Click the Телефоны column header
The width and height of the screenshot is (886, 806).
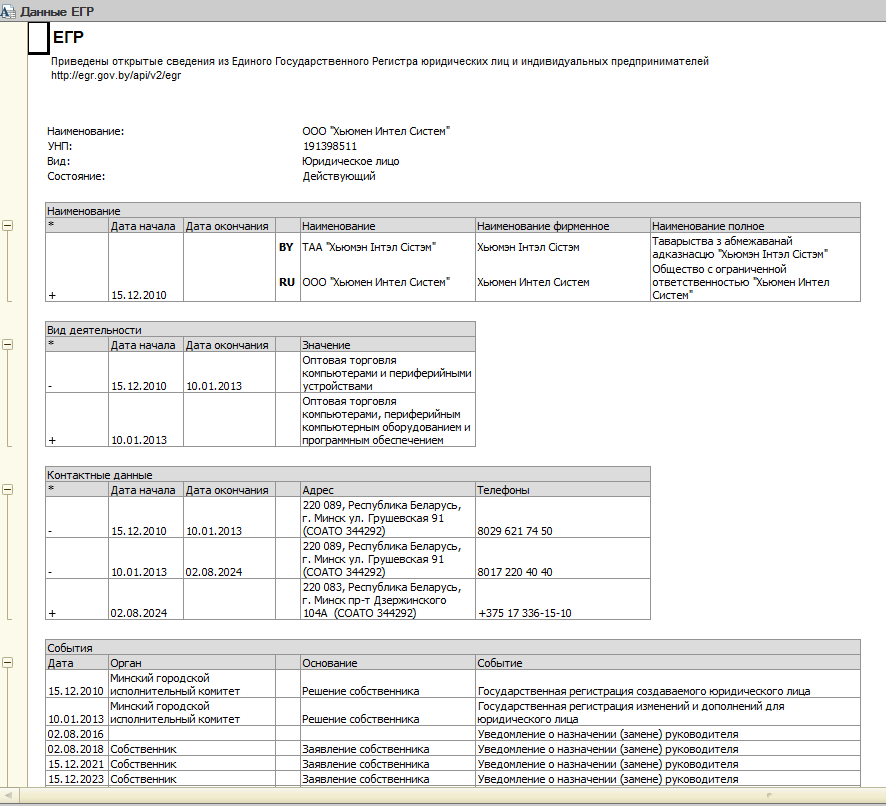tap(503, 490)
